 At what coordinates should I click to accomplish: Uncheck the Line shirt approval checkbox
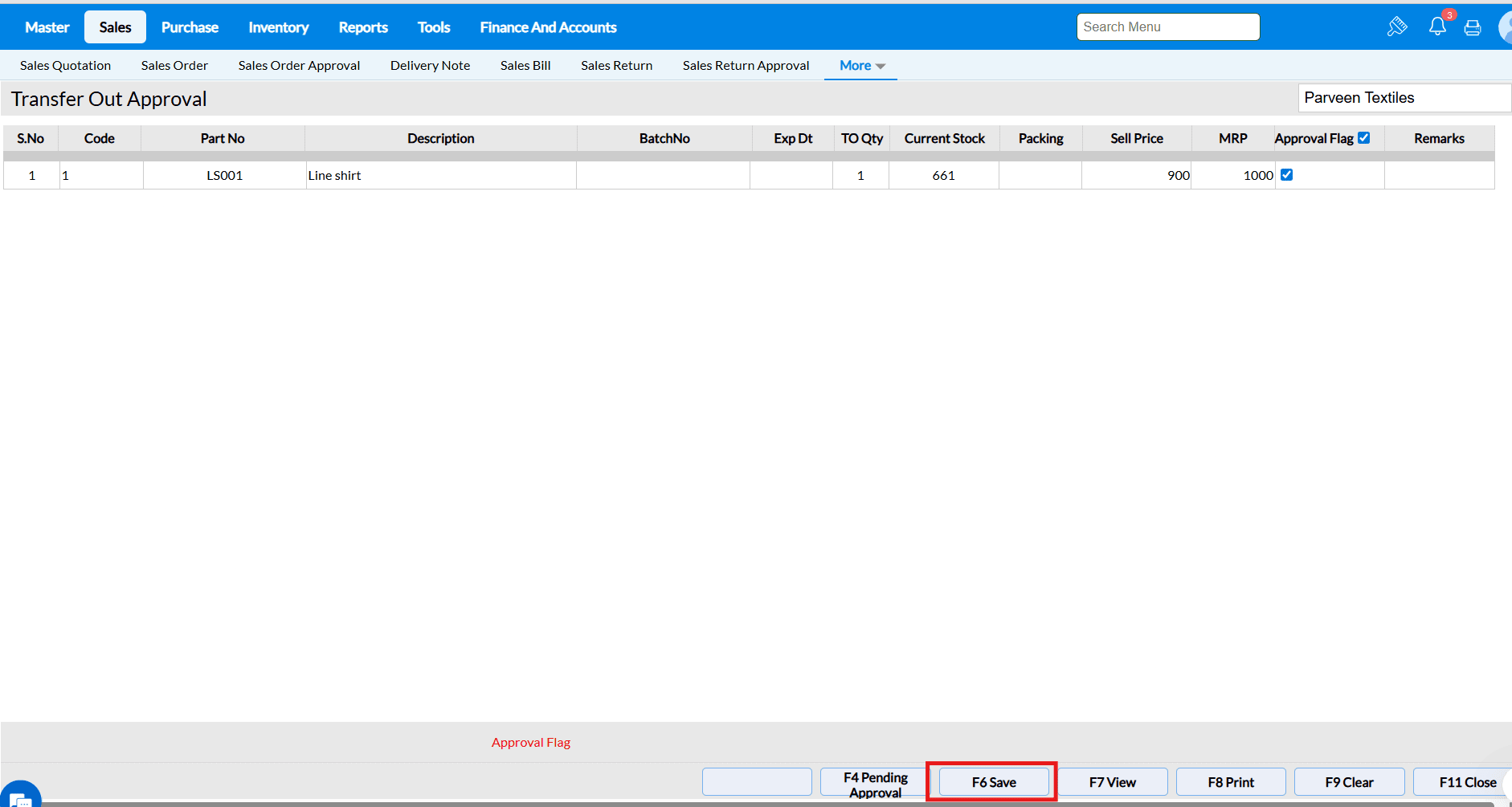coord(1286,175)
